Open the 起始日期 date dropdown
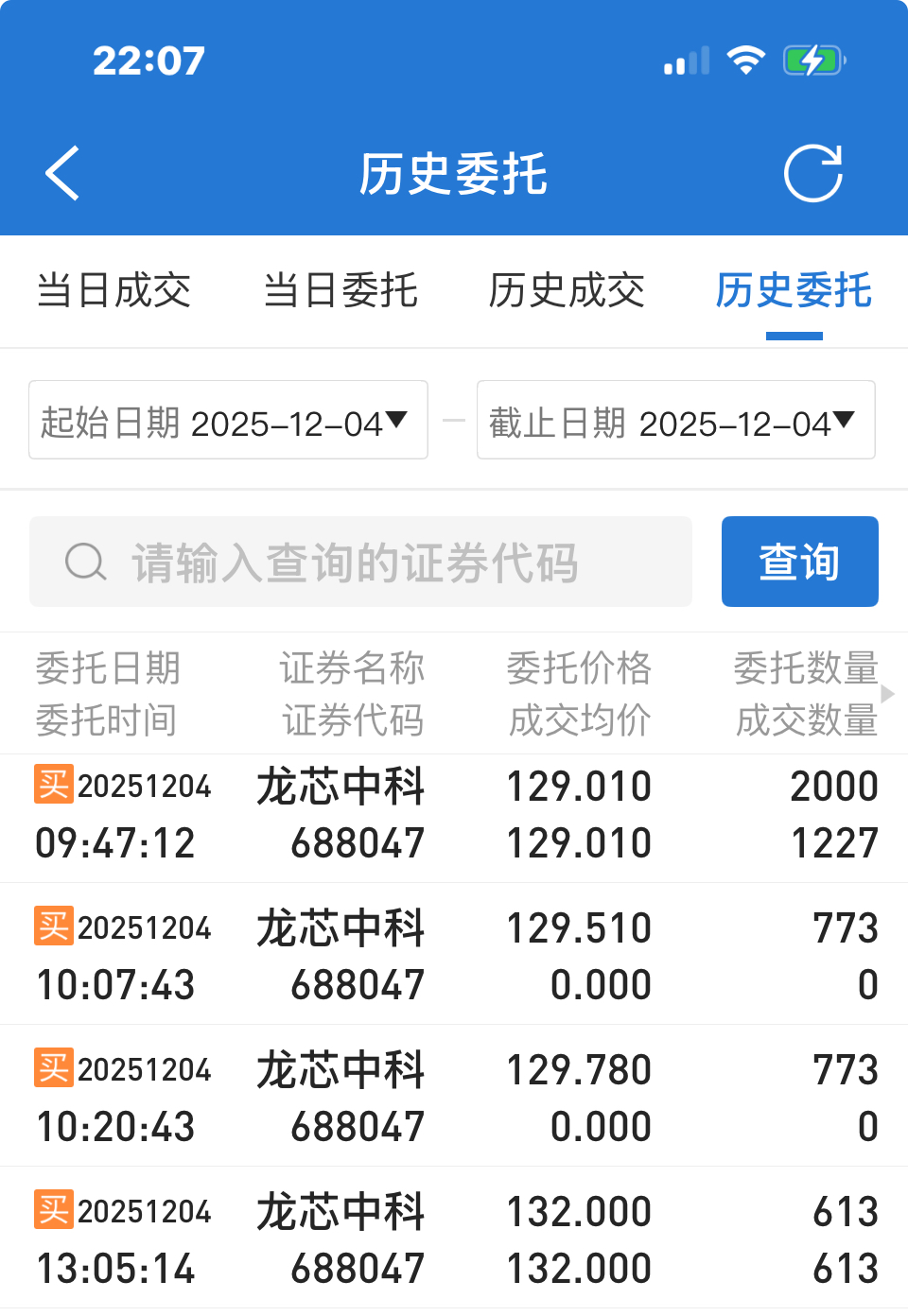The height and width of the screenshot is (1316, 908). [x=228, y=420]
